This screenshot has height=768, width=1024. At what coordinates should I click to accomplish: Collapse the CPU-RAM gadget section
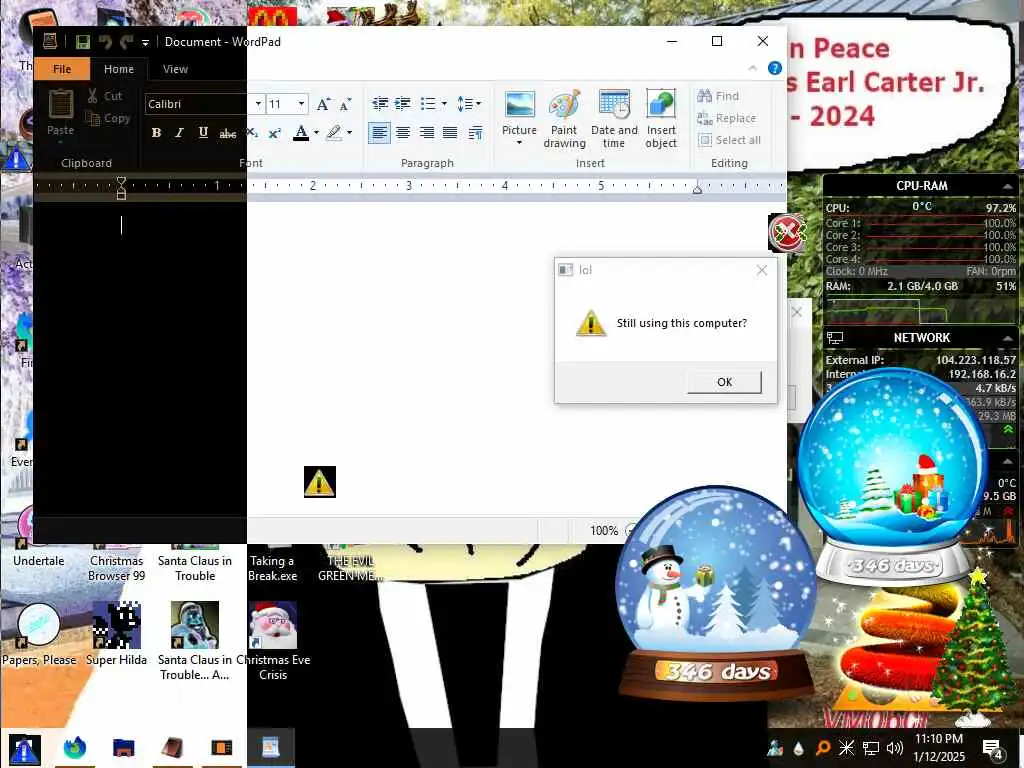point(1008,186)
